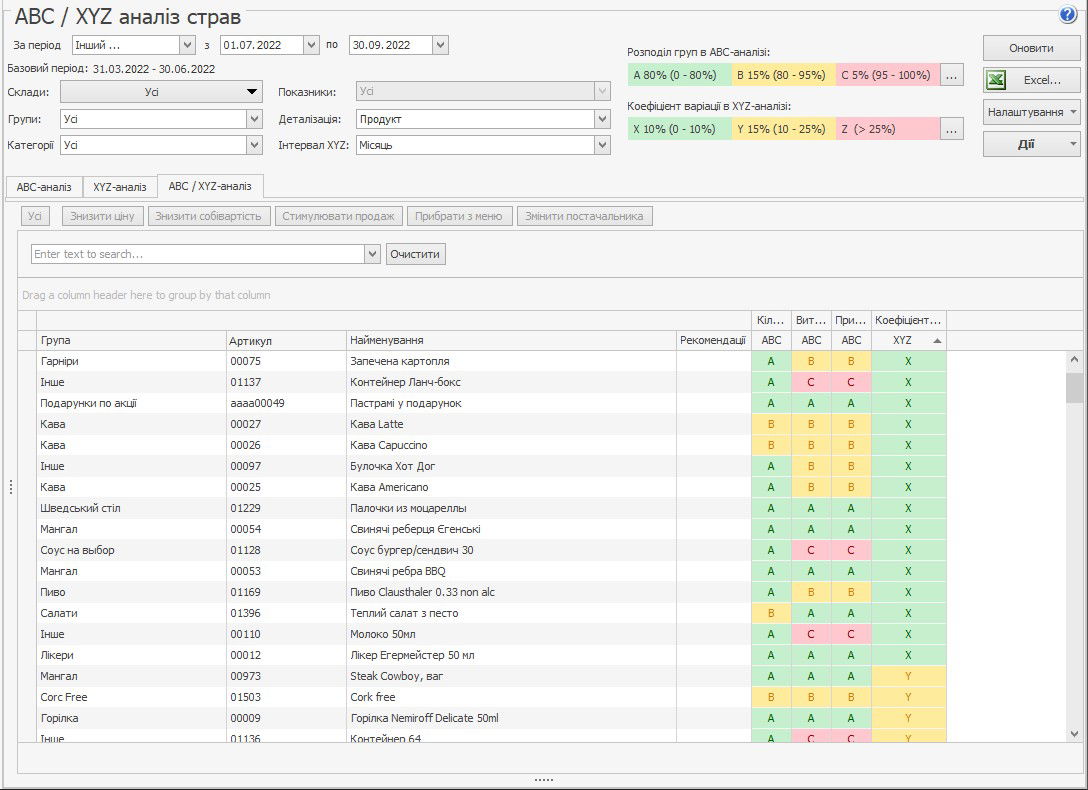
Task: Expand the Інтервал XYZ dropdown
Action: (602, 145)
